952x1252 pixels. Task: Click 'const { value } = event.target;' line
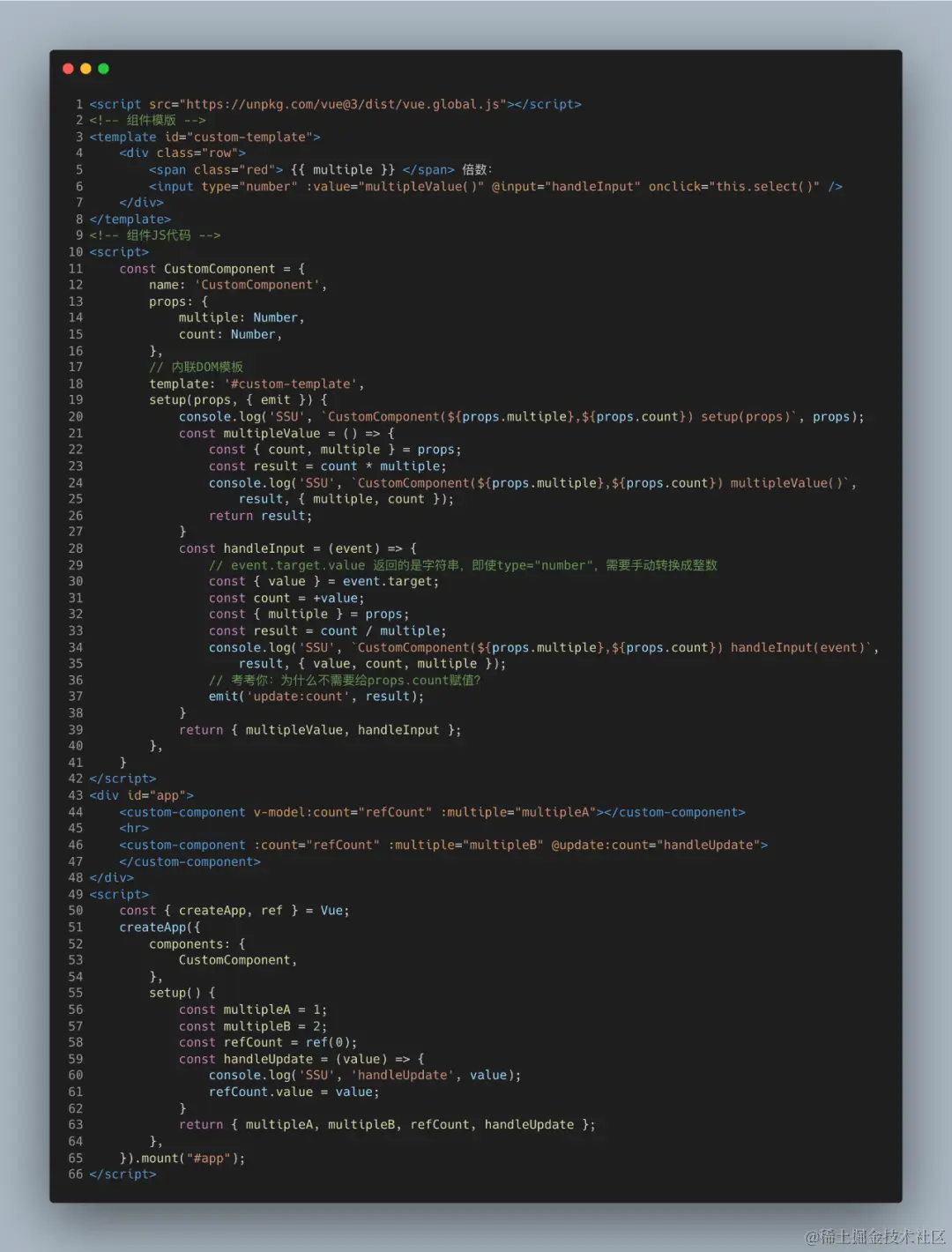pyautogui.click(x=324, y=582)
